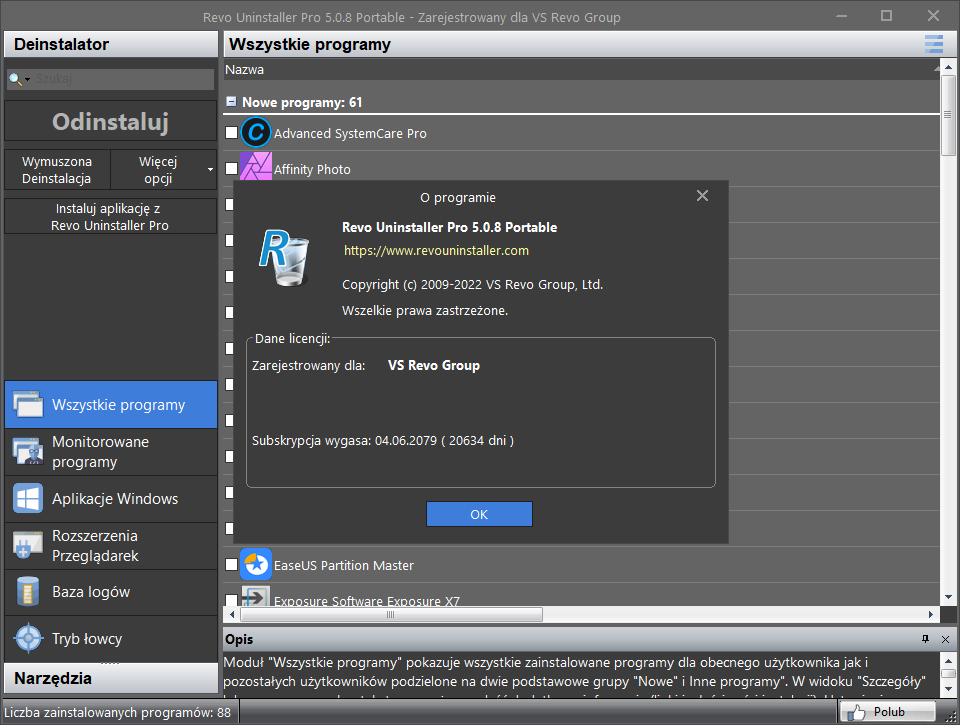Viewport: 960px width, 725px height.
Task: Click the program list scroll left arrow
Action: (x=231, y=614)
